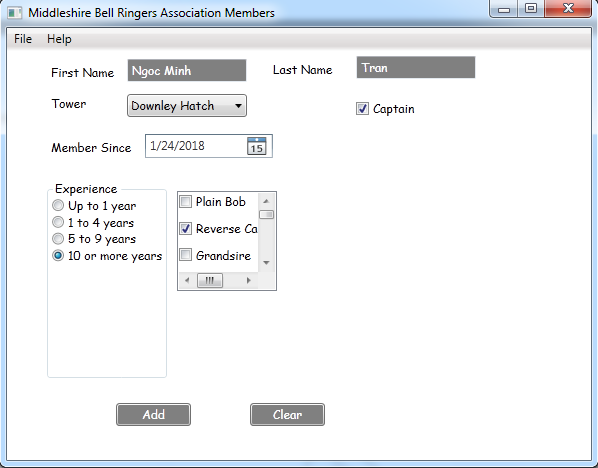Choose 5 to 9 years experience

coord(58,239)
